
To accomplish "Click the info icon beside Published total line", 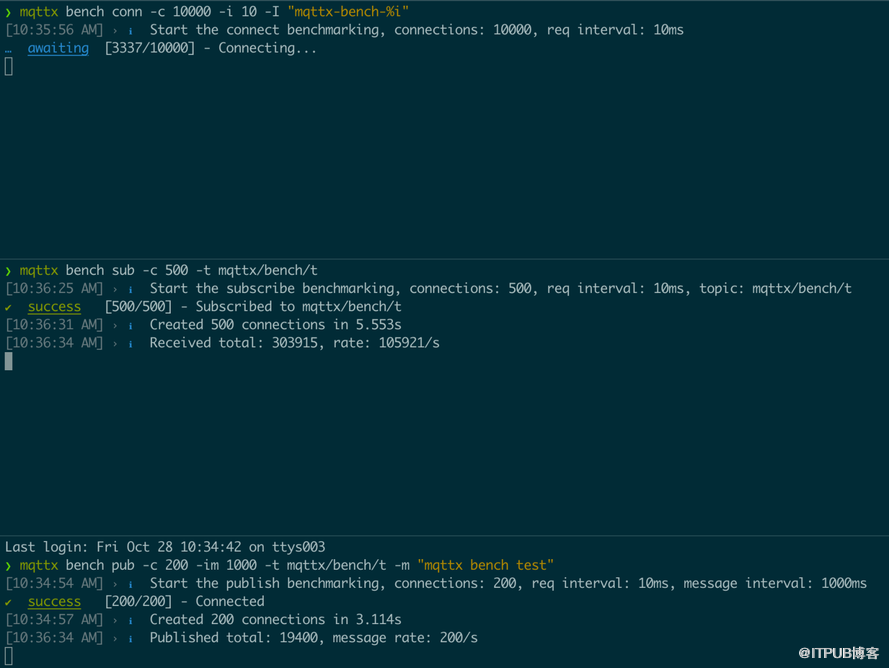I will coord(130,638).
